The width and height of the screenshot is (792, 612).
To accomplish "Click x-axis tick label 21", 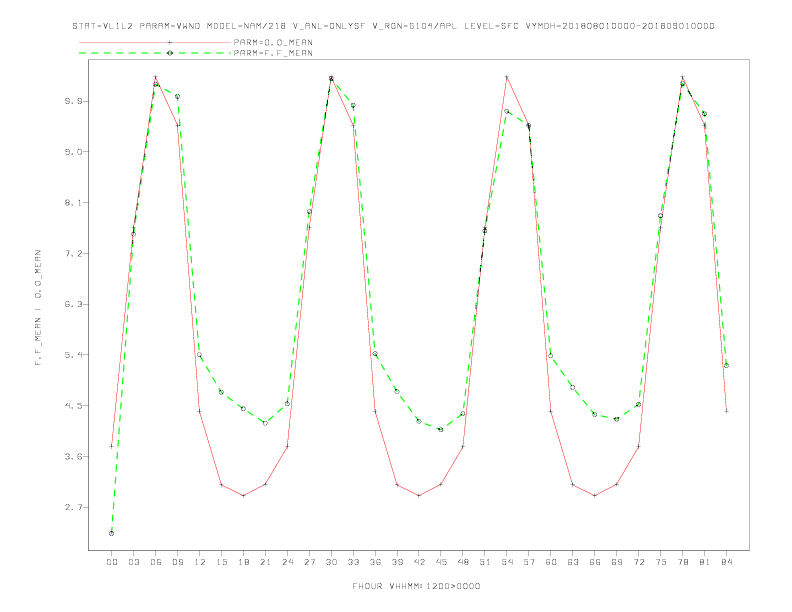I will [x=265, y=562].
